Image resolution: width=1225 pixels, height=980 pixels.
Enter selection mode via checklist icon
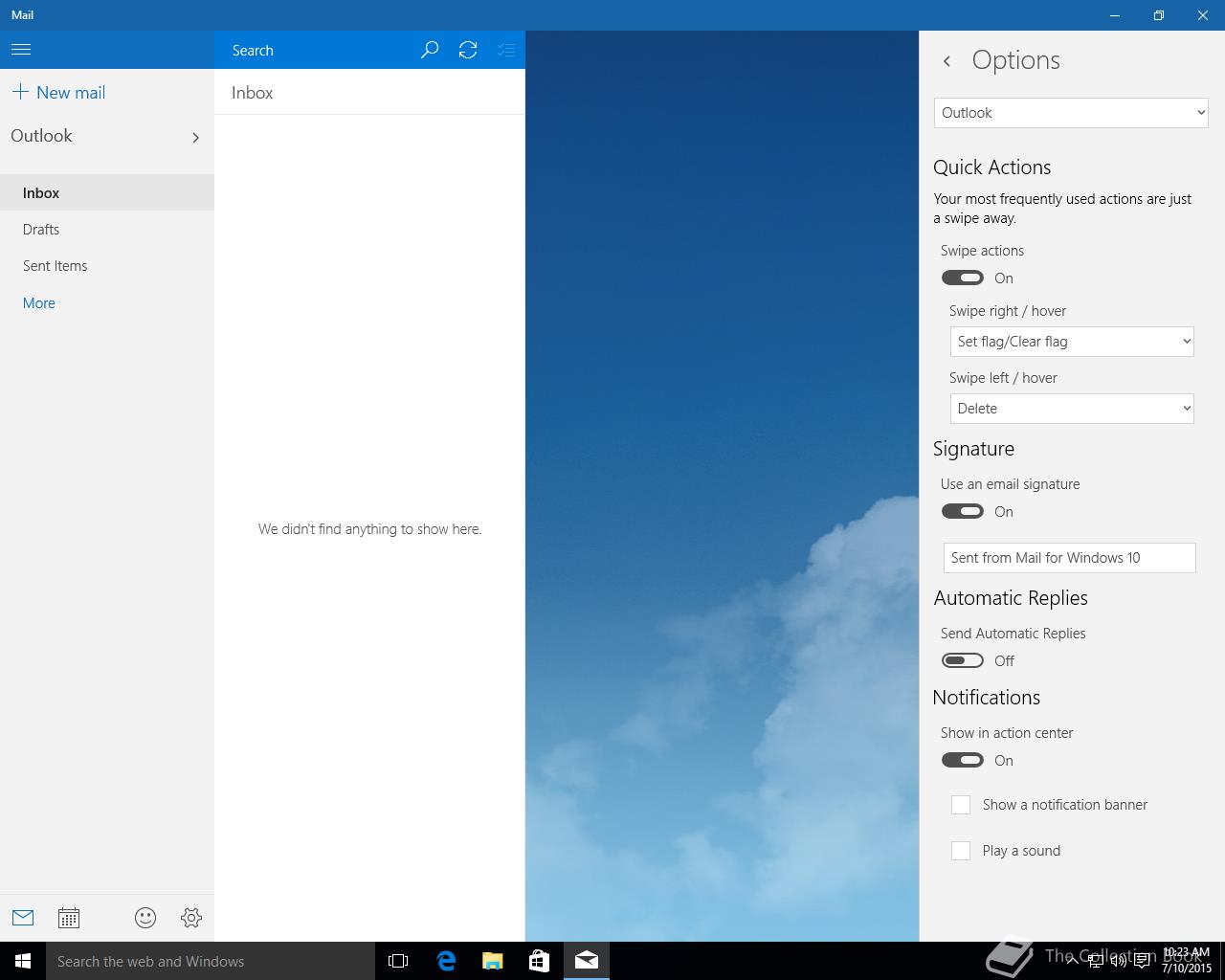click(x=506, y=50)
